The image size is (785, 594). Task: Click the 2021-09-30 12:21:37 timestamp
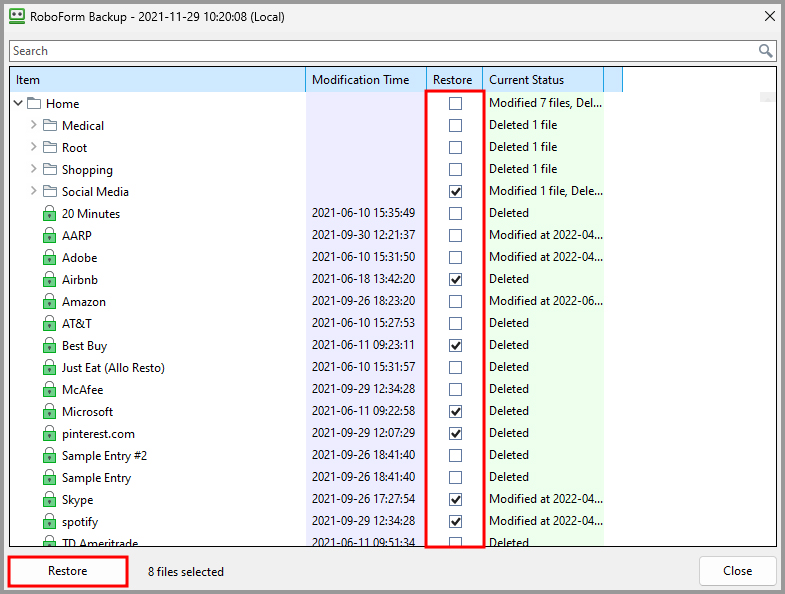pos(363,235)
